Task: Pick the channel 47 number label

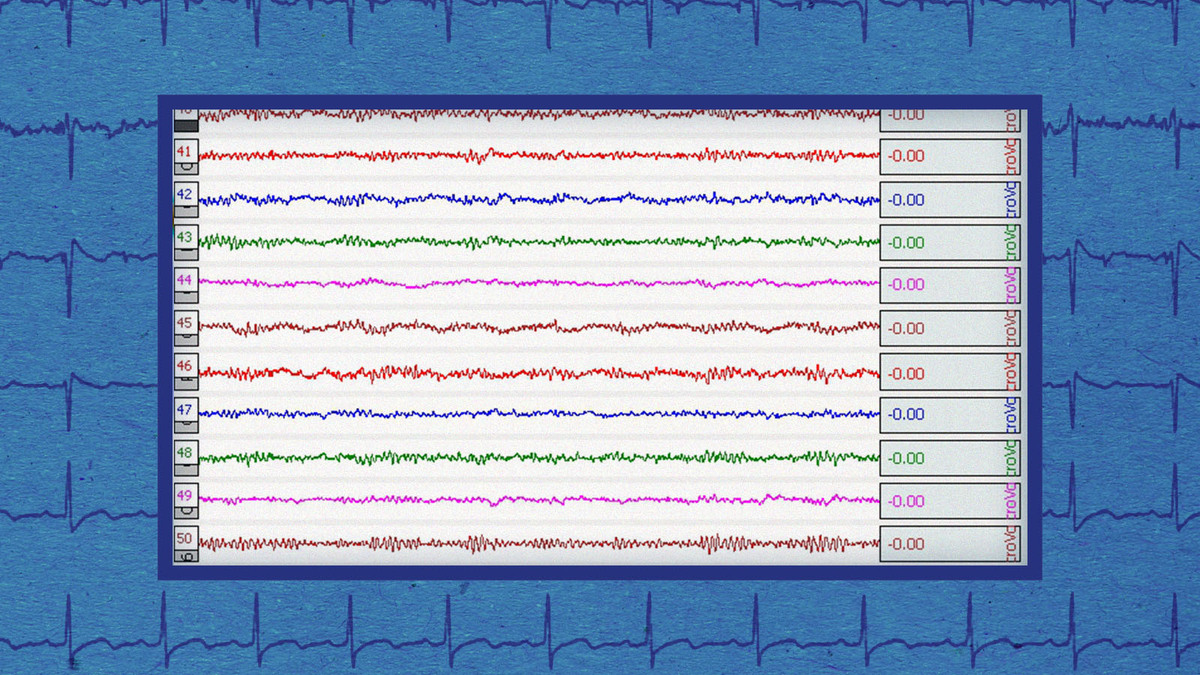Action: point(185,409)
